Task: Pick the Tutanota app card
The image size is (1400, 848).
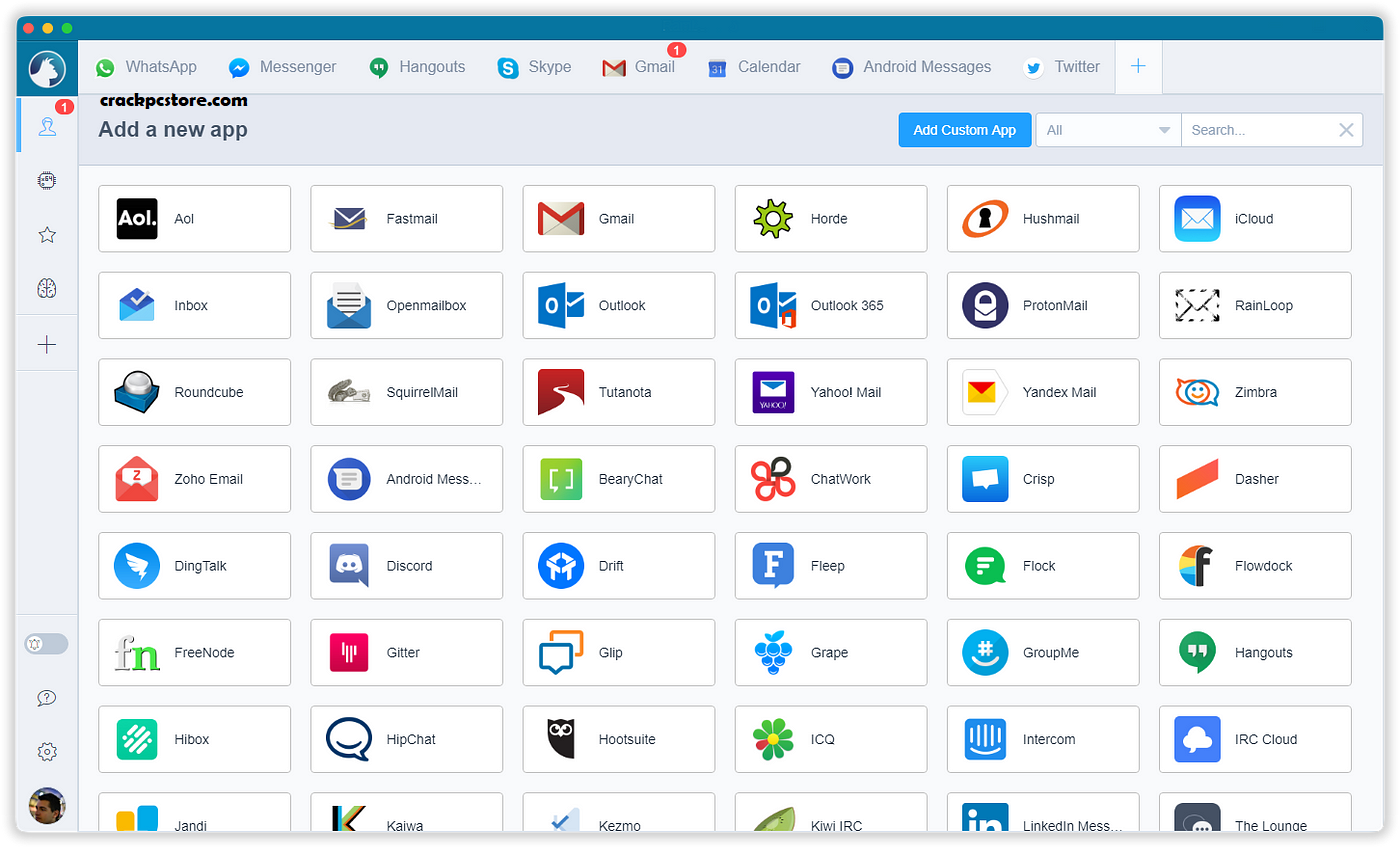Action: point(619,392)
